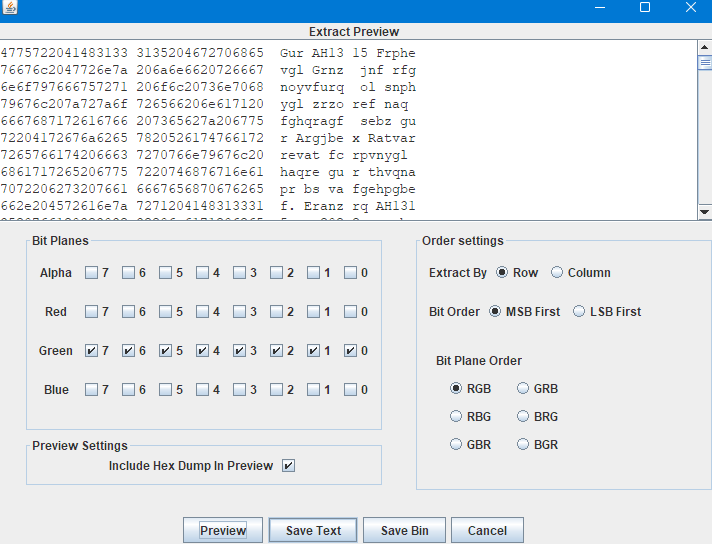Uncheck the Green 2 bit plane

276,351
